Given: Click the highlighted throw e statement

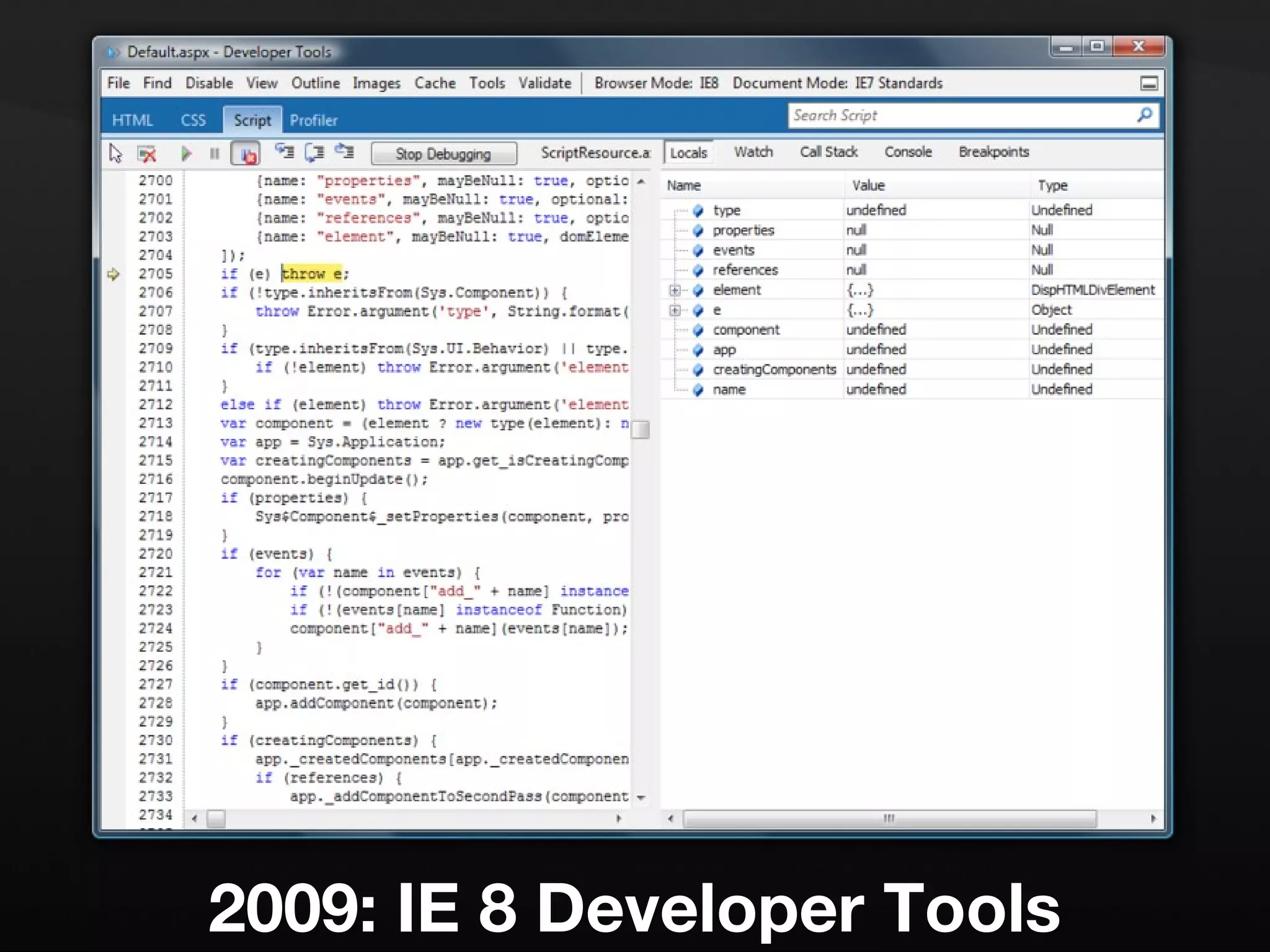Looking at the screenshot, I should click(x=312, y=273).
